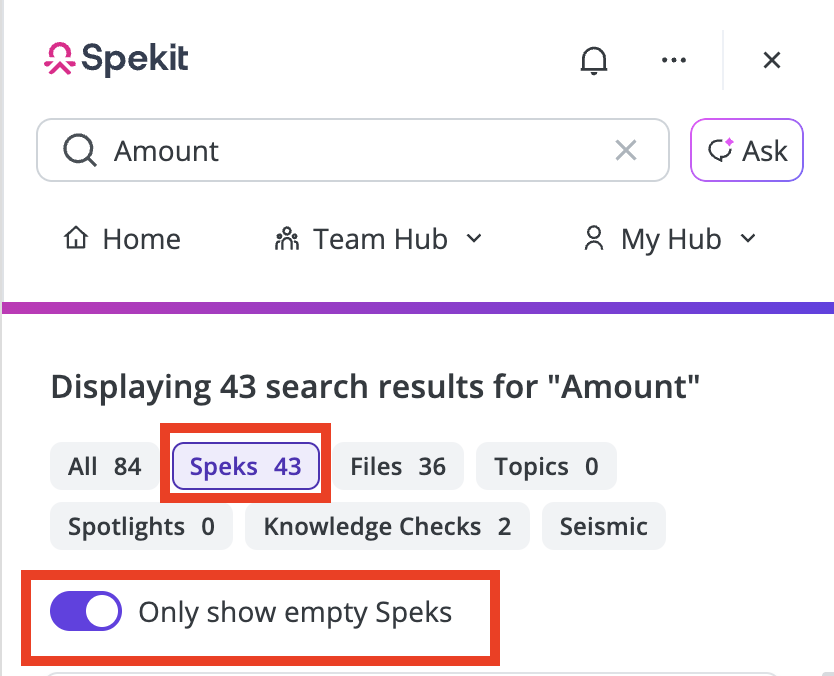Select the Topics 0 filter tab

pos(546,466)
